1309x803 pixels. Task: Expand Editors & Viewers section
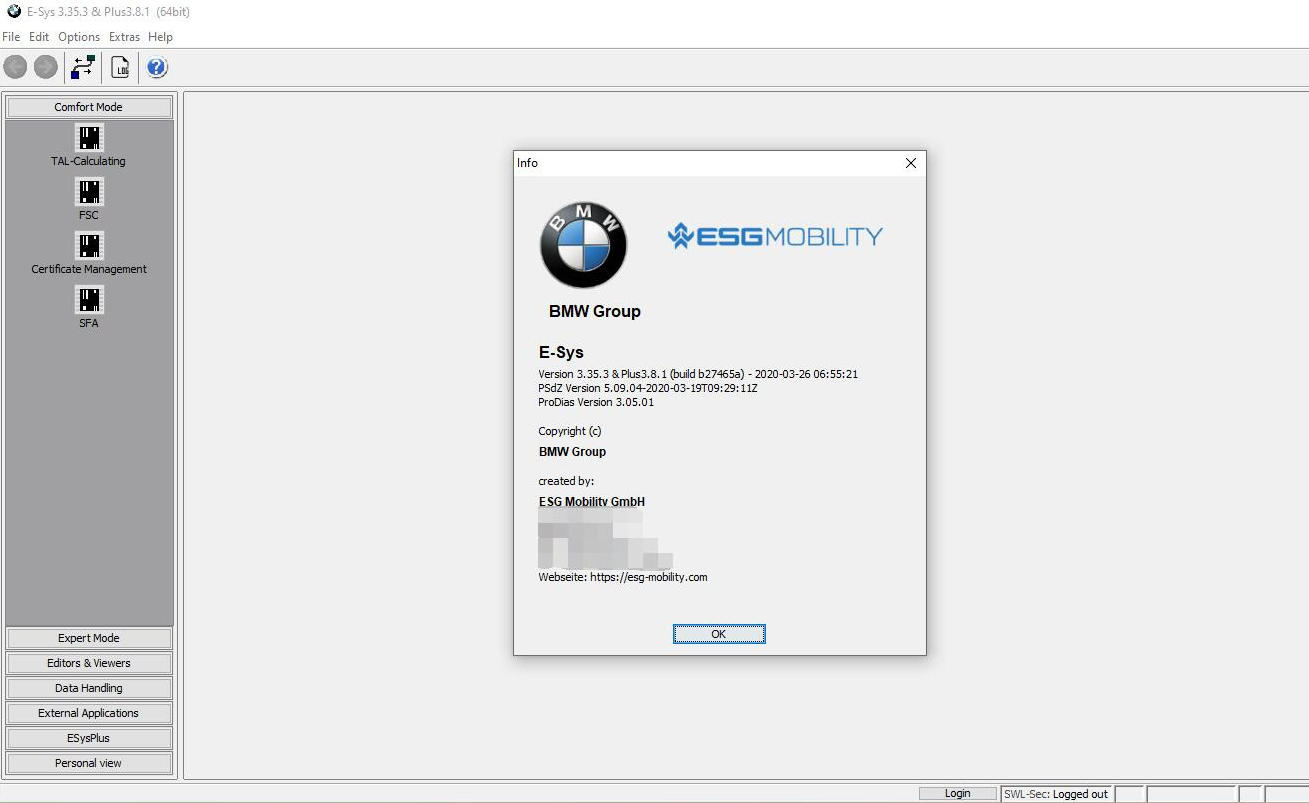pos(89,663)
